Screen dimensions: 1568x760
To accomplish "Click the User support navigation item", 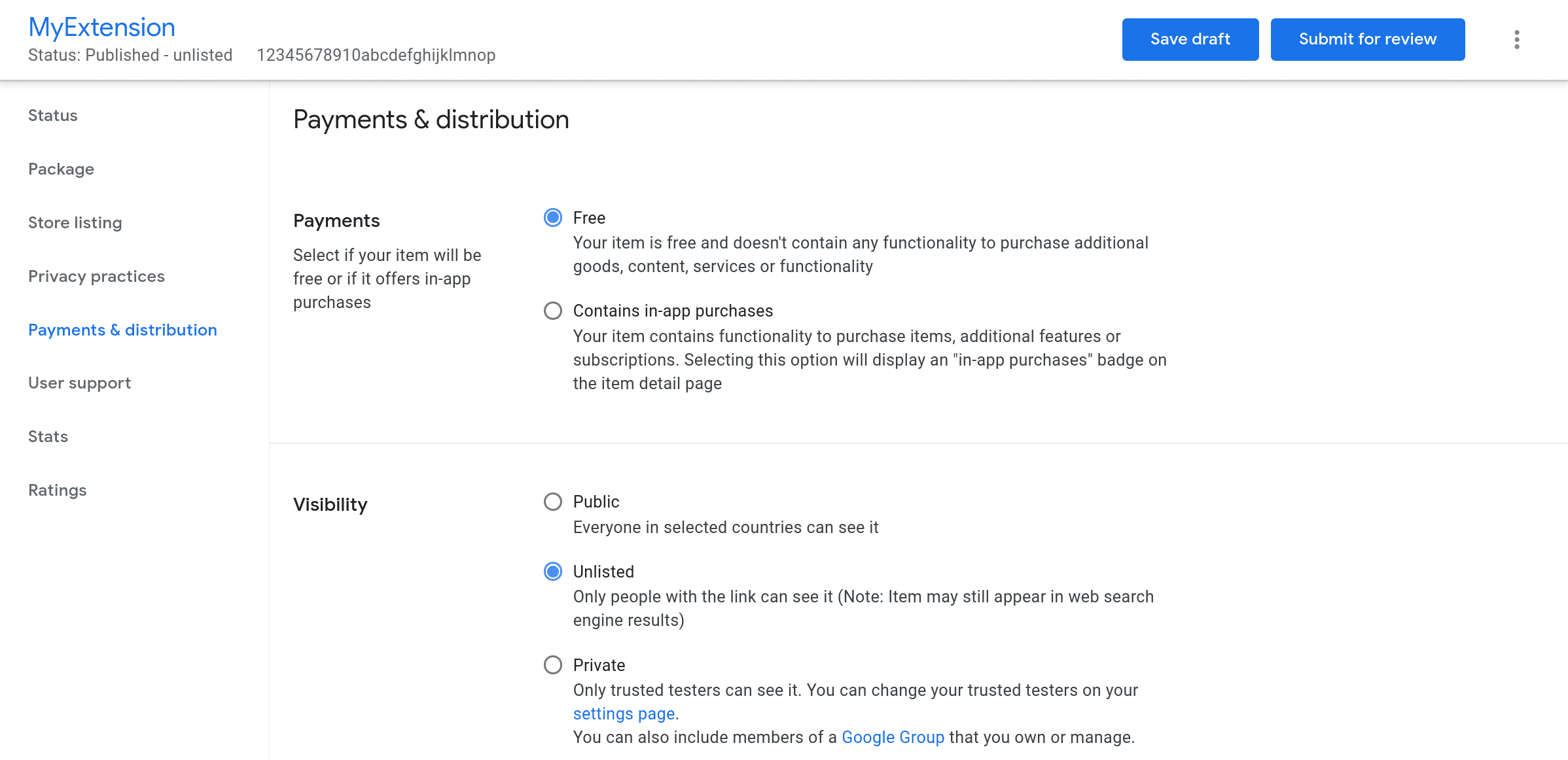I will [79, 383].
